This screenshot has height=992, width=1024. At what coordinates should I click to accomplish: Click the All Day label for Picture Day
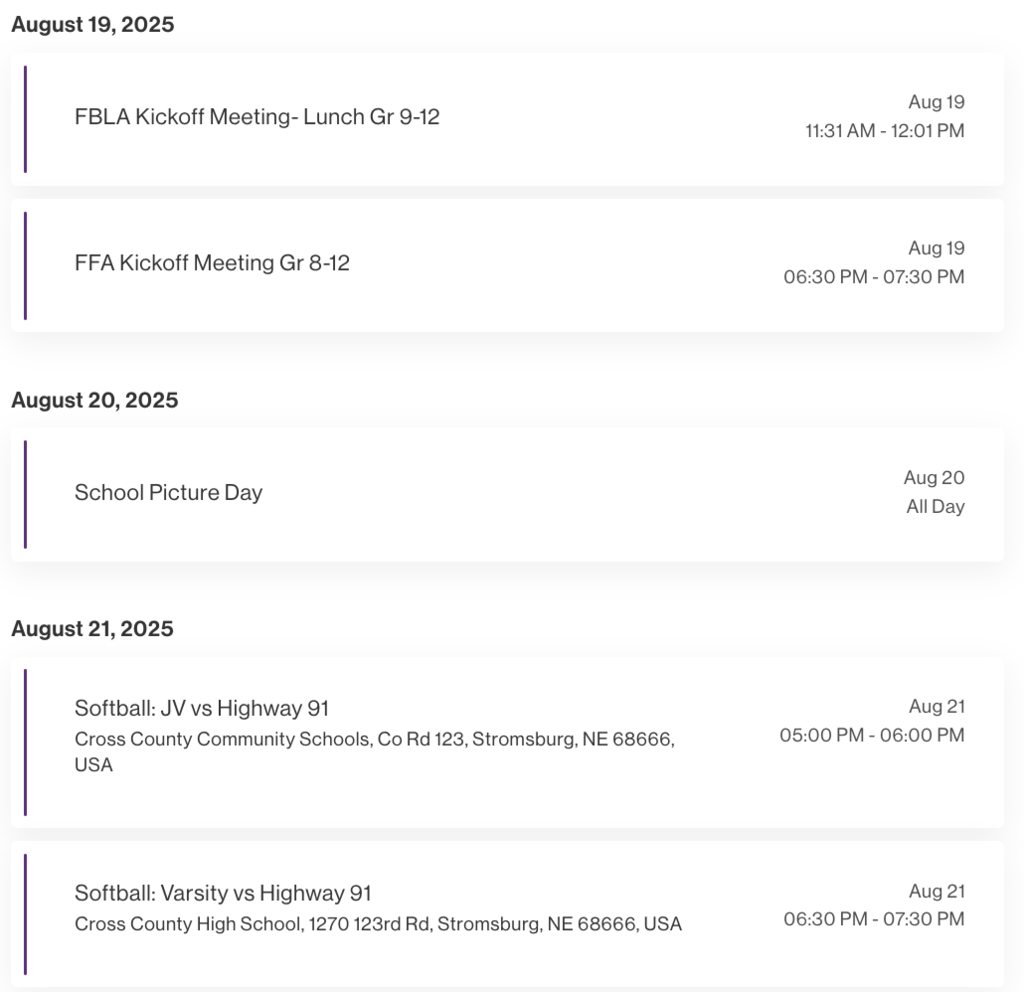click(935, 507)
